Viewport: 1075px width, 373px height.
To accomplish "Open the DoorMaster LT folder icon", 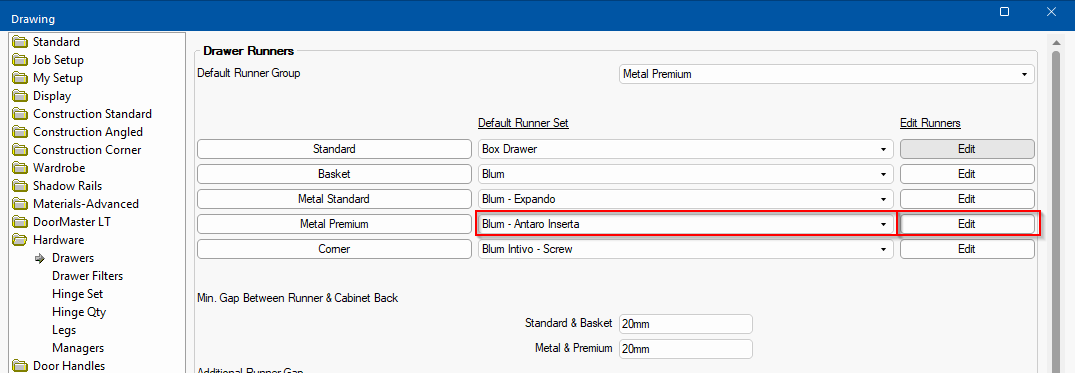I will pyautogui.click(x=21, y=222).
